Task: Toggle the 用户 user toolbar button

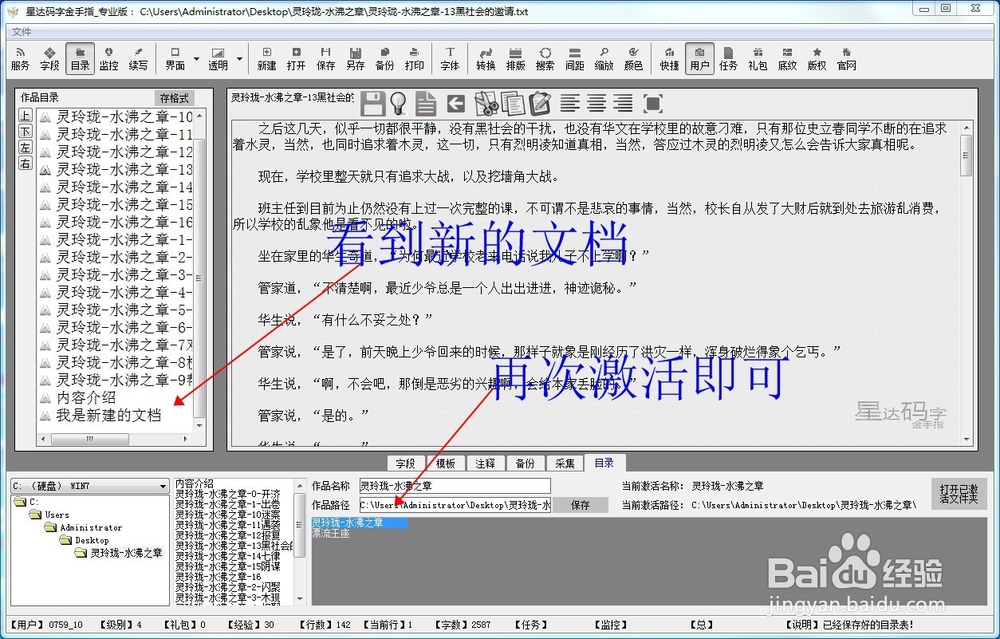Action: click(699, 59)
